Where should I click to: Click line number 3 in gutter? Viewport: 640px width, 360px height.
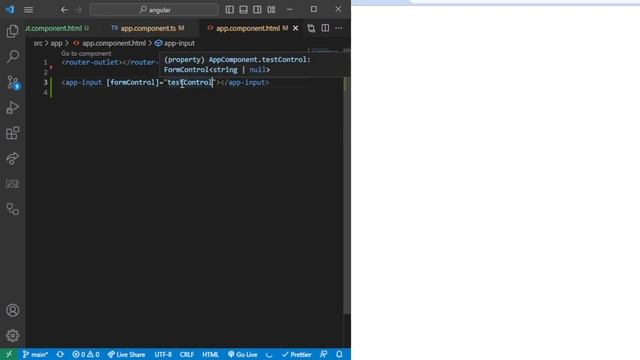[x=45, y=82]
